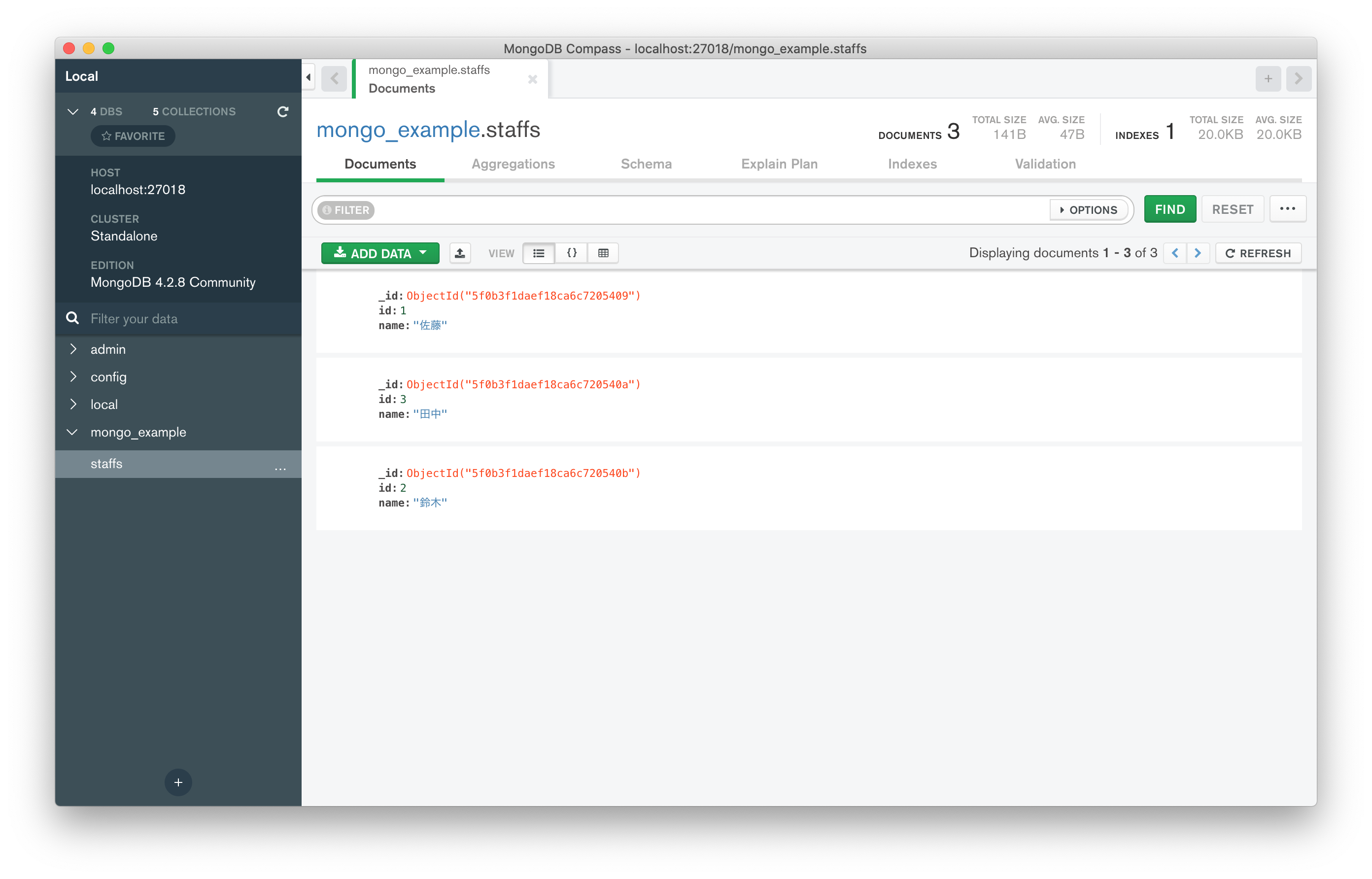Click the Standalone cluster value

124,236
